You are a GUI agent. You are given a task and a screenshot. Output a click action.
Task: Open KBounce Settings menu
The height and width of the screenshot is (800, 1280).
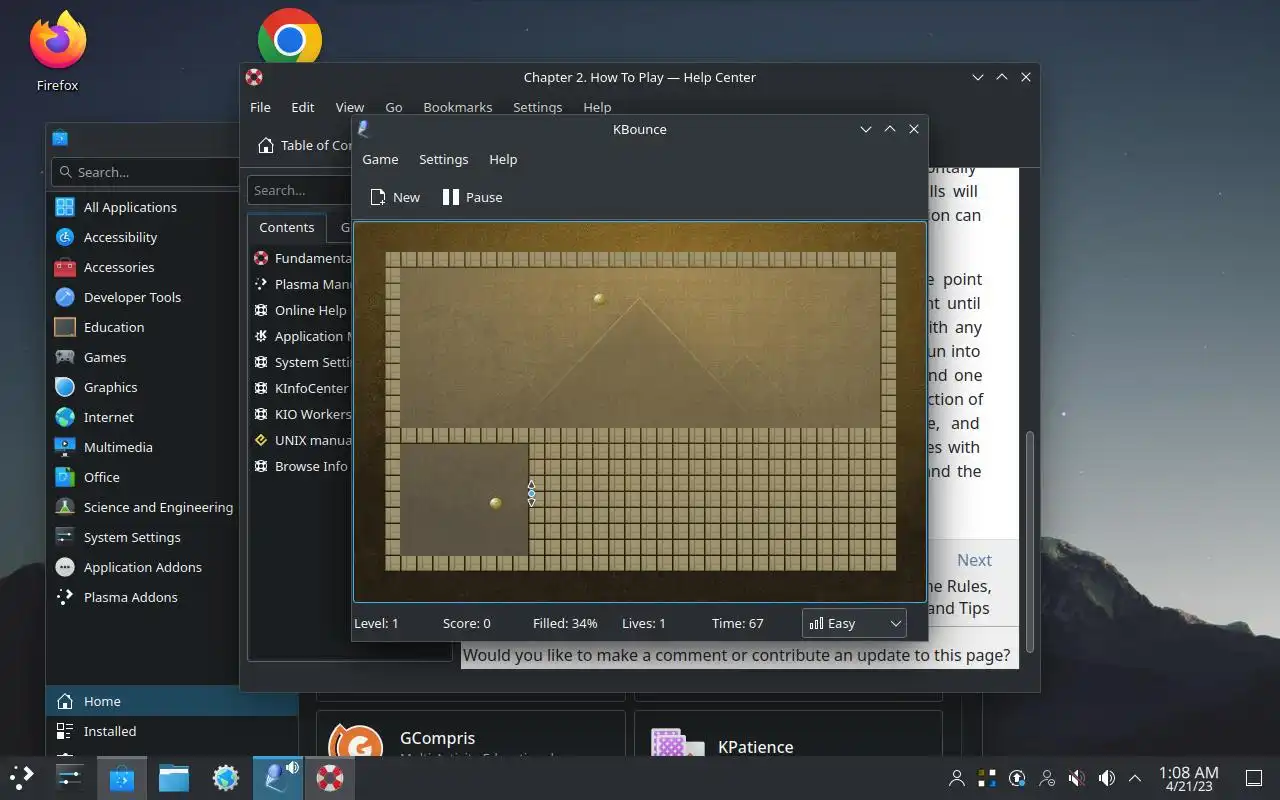tap(443, 159)
